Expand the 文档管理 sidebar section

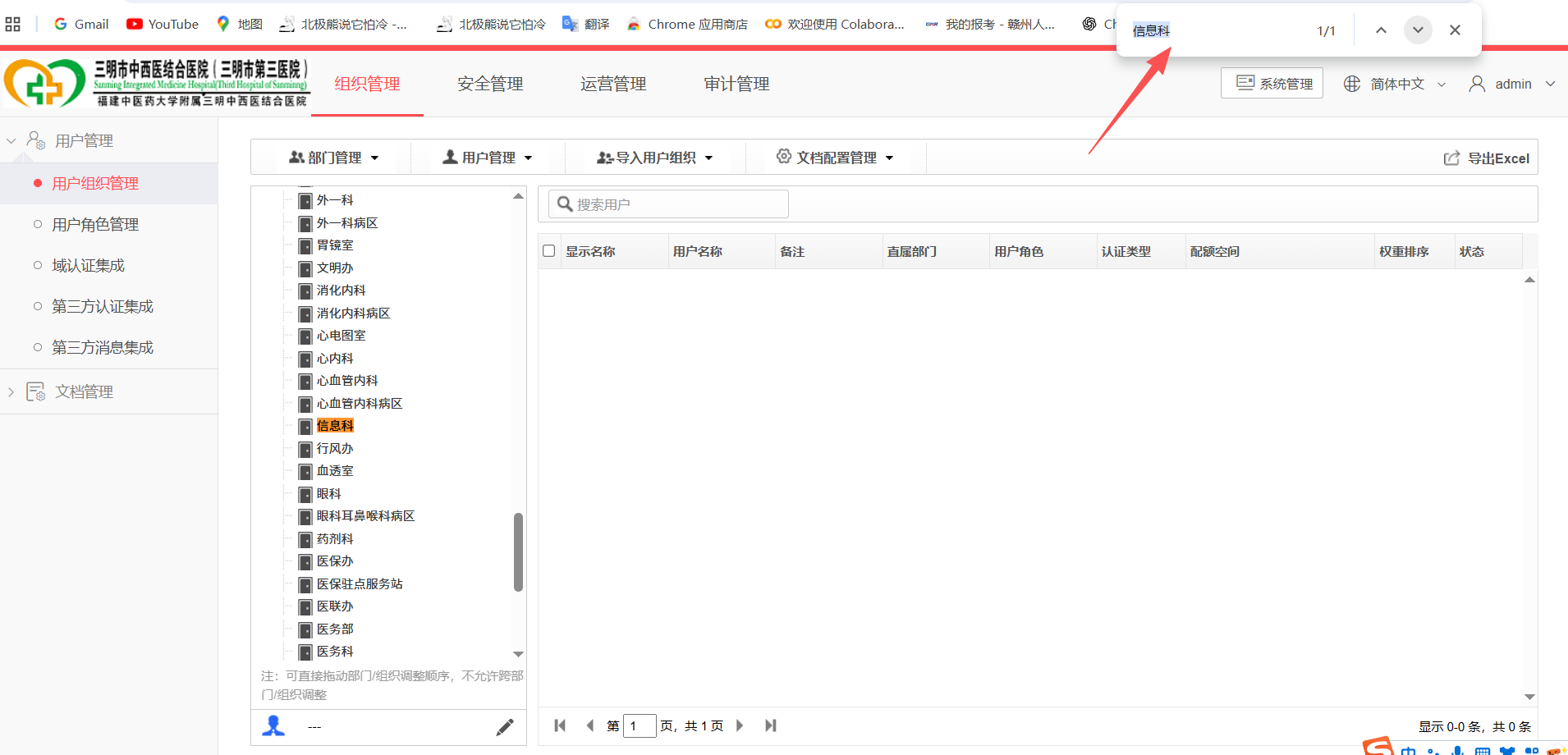pos(84,391)
